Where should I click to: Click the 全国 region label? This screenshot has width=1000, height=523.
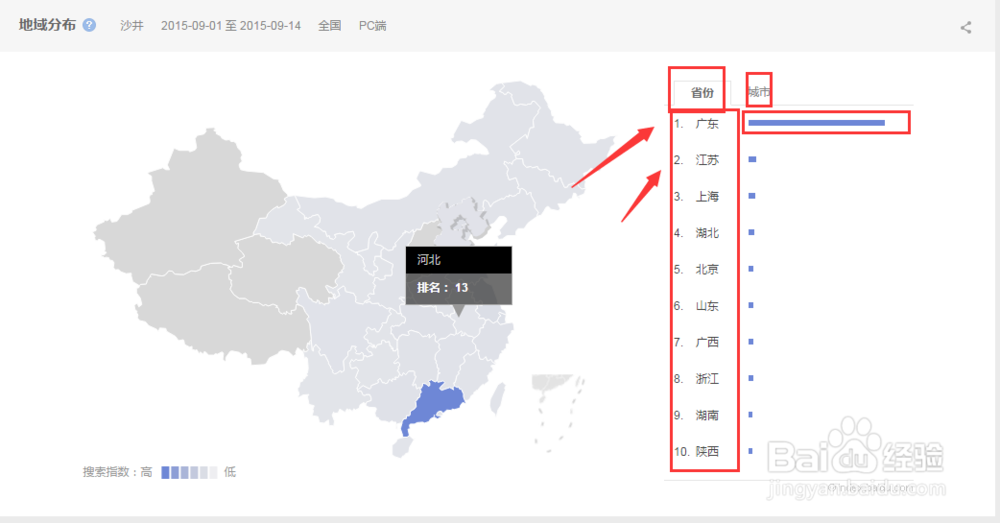pyautogui.click(x=329, y=26)
